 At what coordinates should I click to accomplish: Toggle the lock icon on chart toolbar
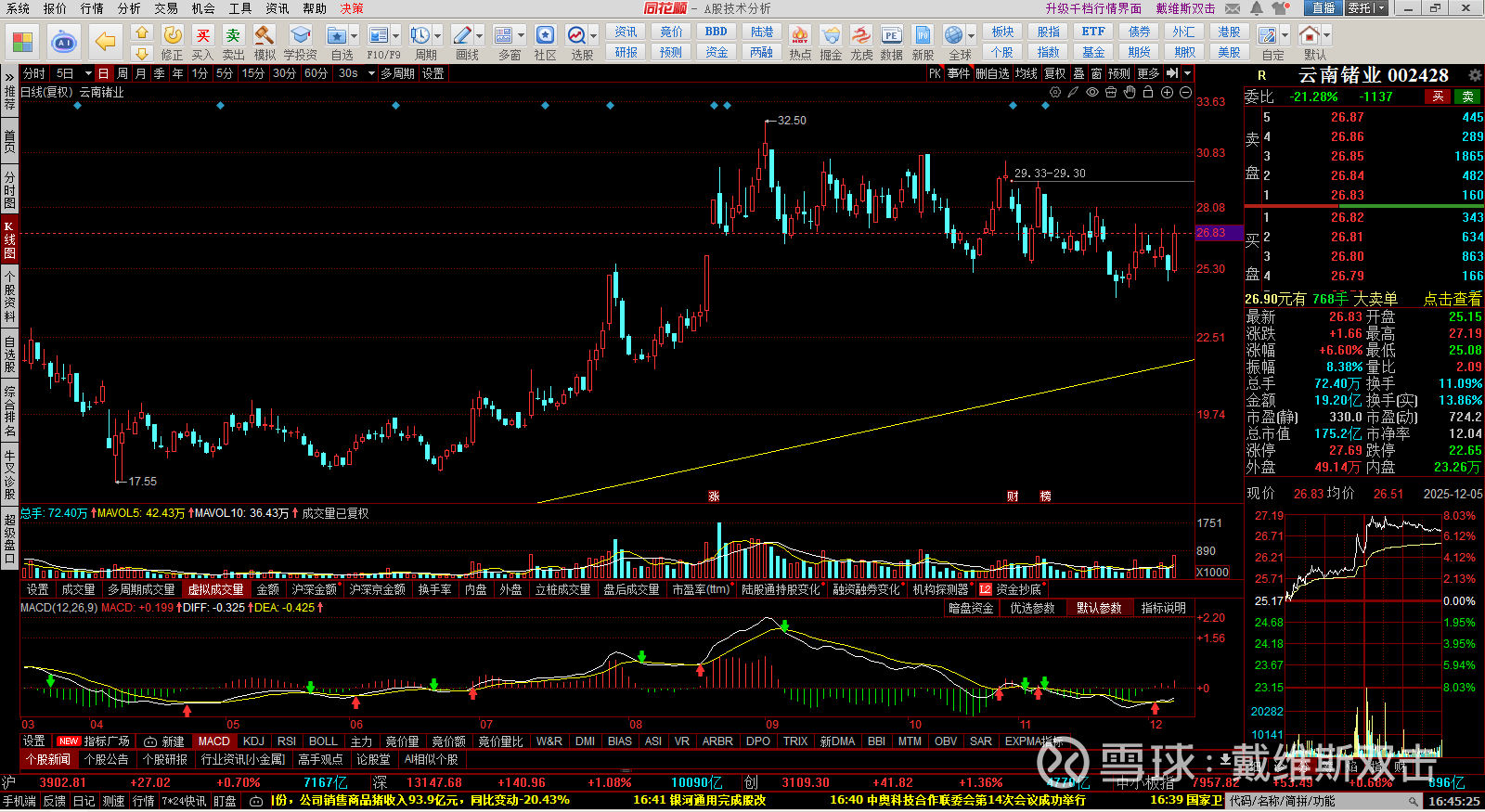point(1148,92)
